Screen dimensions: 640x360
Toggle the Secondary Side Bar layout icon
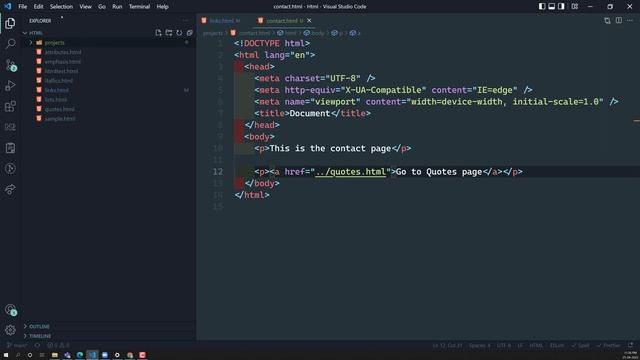point(561,7)
